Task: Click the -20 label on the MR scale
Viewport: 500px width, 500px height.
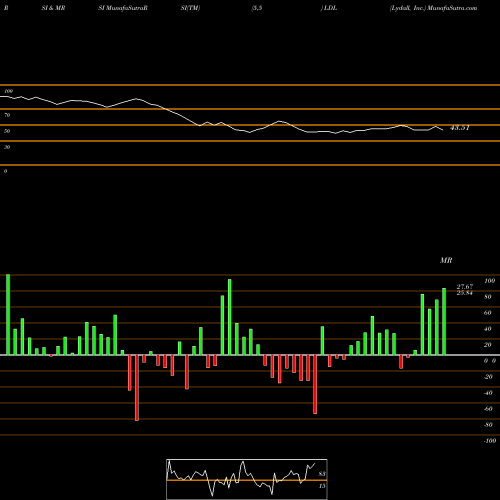Action: pyautogui.click(x=488, y=377)
